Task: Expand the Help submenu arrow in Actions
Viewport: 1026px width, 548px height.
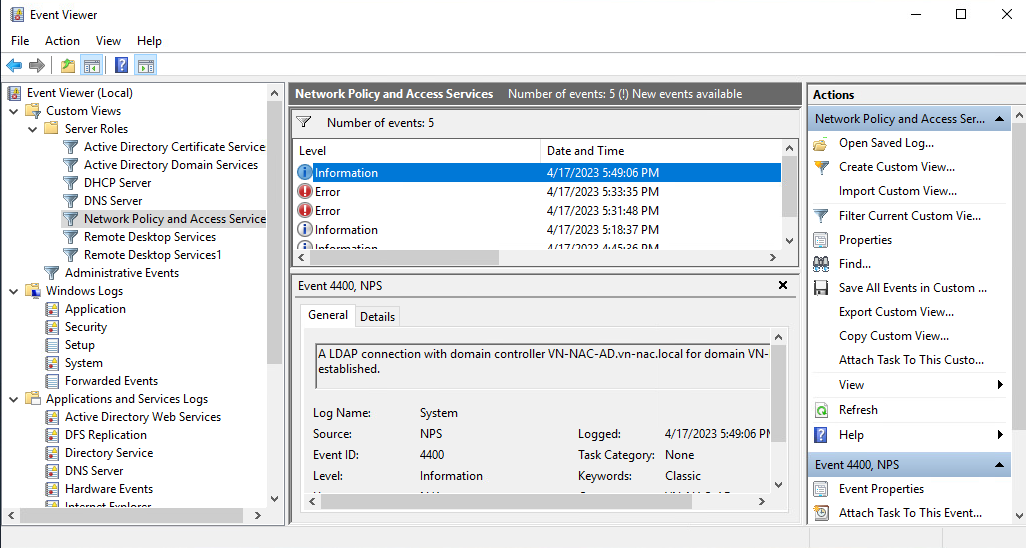Action: [1000, 435]
